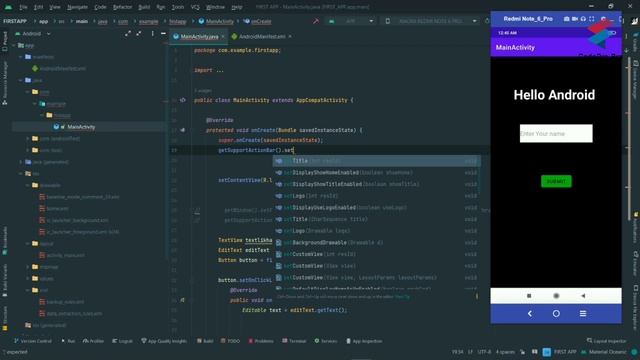Open the App Quality Insights tool window
The image size is (640, 360).
click(x=164, y=341)
